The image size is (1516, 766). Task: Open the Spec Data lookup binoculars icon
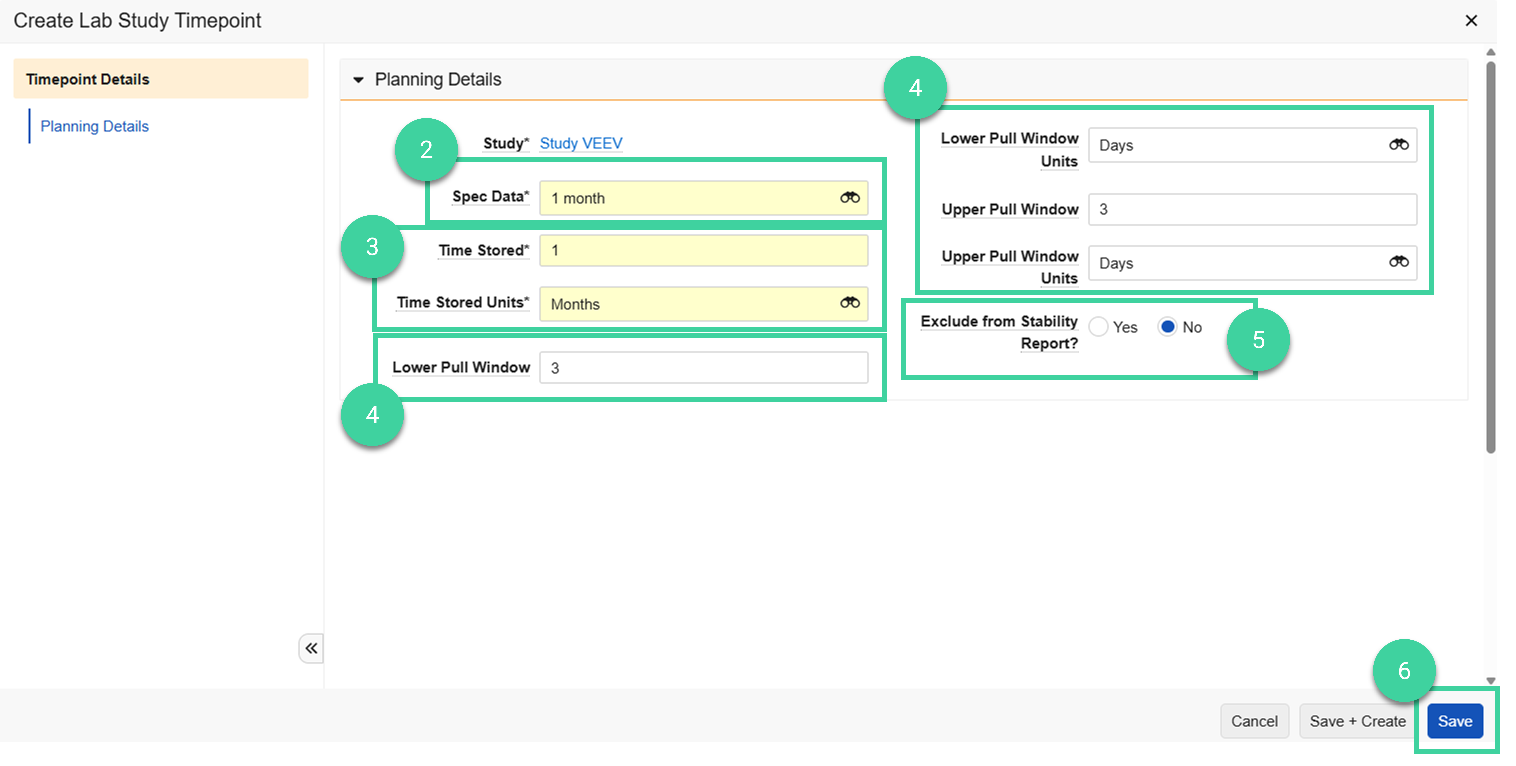[849, 197]
